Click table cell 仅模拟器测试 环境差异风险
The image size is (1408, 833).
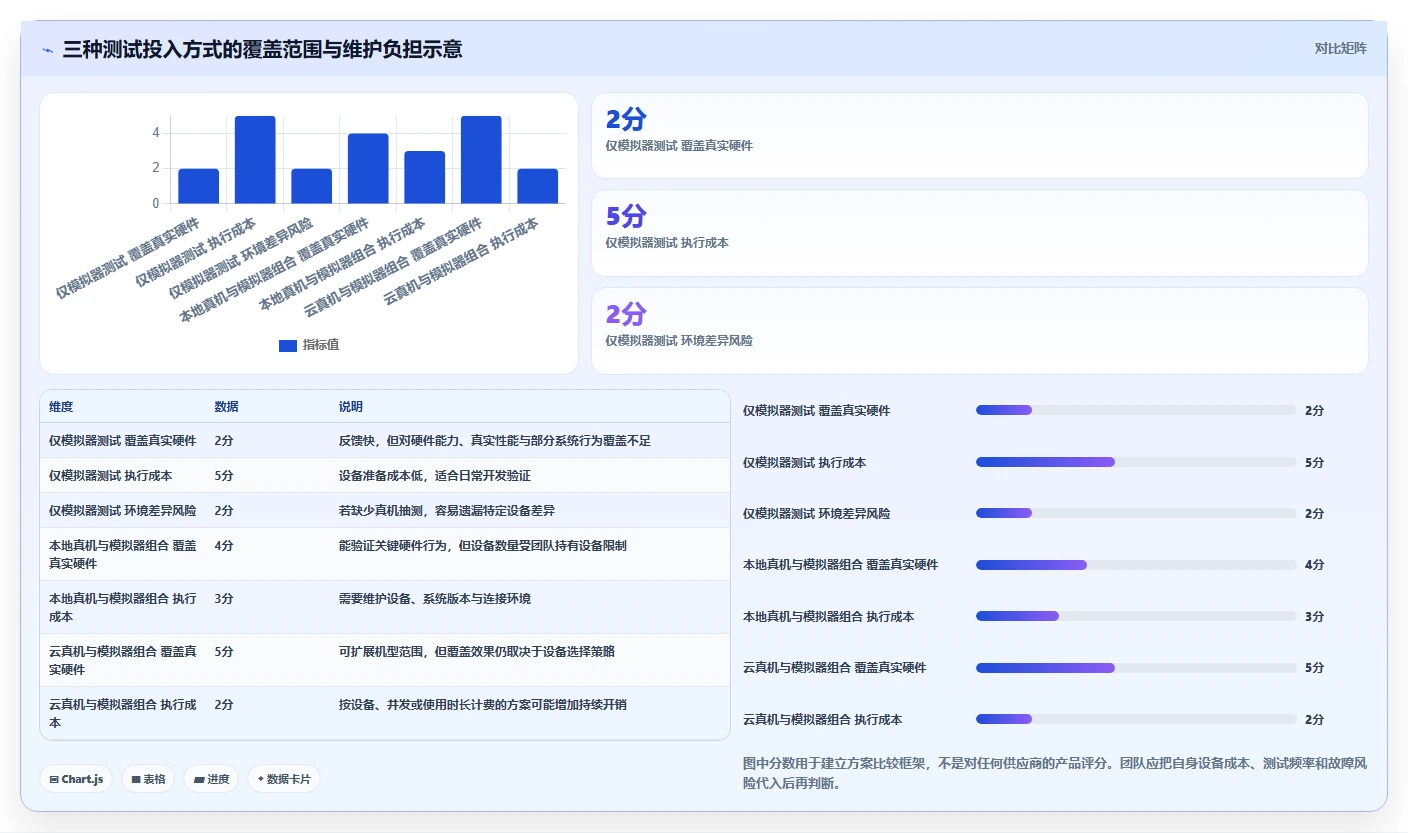tap(123, 511)
